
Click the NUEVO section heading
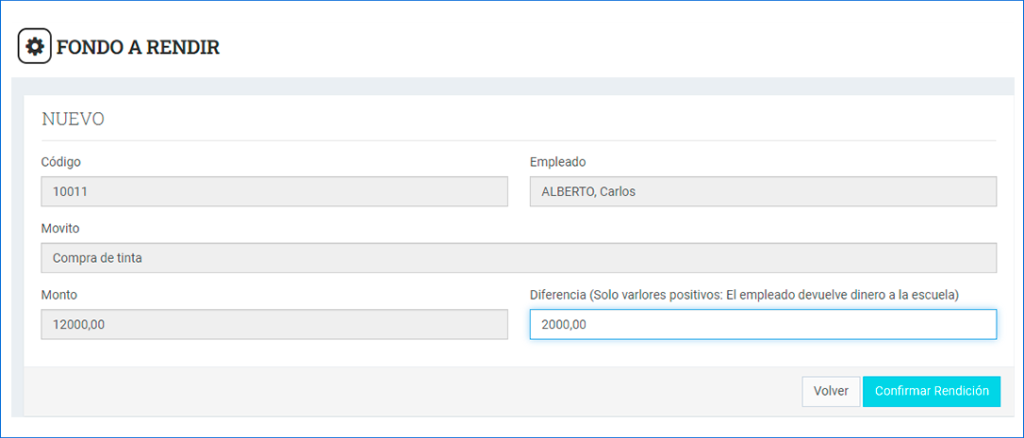73,119
